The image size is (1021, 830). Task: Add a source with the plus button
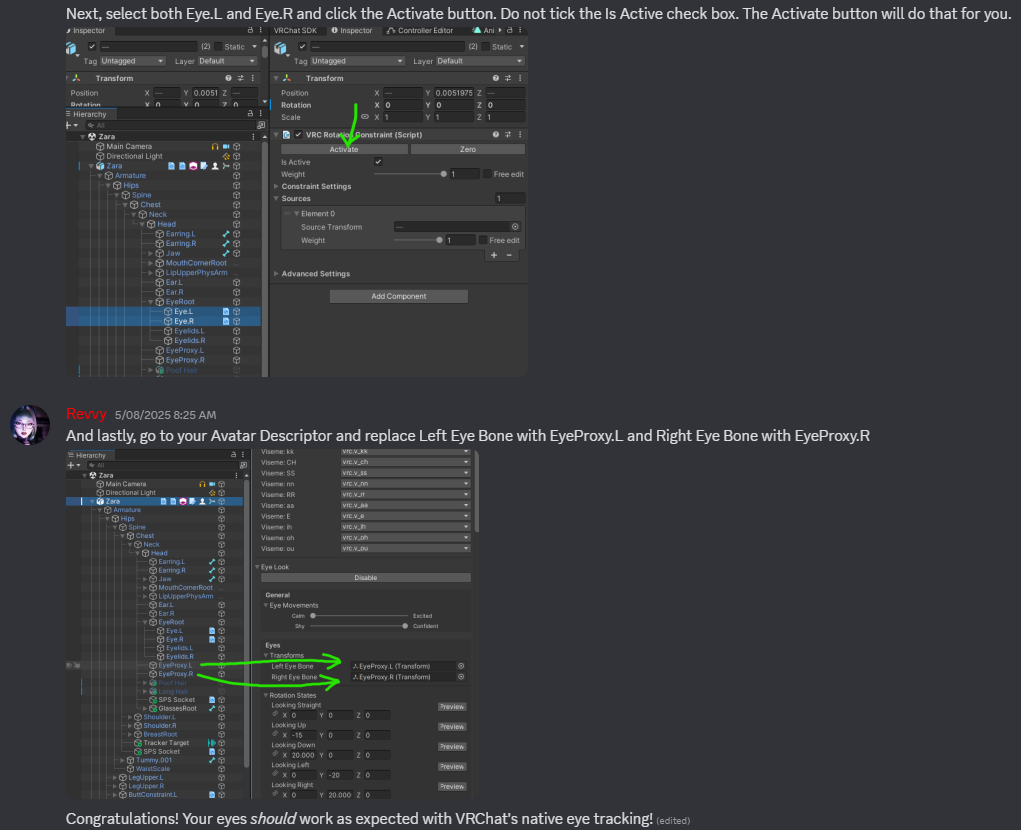pyautogui.click(x=494, y=255)
